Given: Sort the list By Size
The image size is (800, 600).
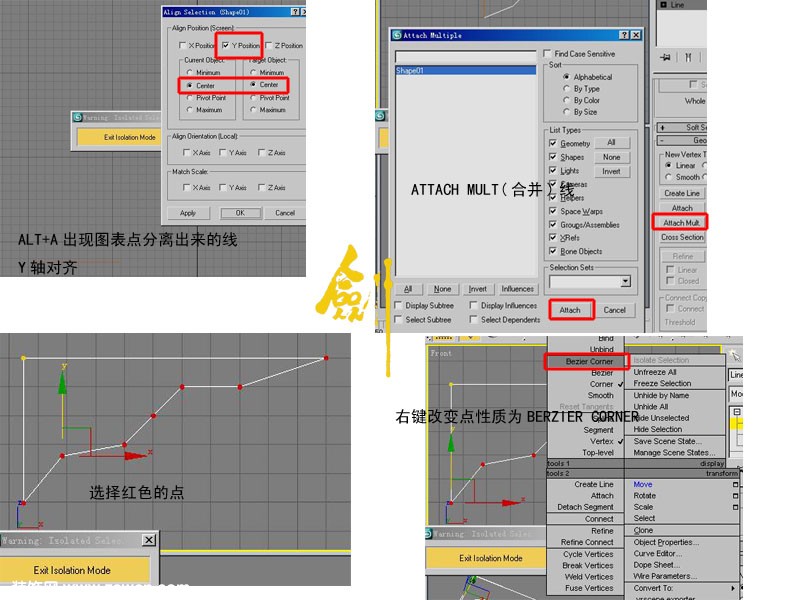Looking at the screenshot, I should click(566, 112).
